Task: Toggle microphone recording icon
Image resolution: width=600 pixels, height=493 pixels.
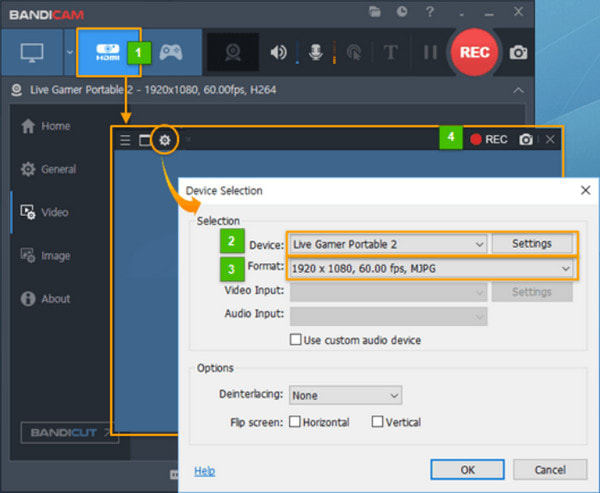Action: pyautogui.click(x=316, y=52)
